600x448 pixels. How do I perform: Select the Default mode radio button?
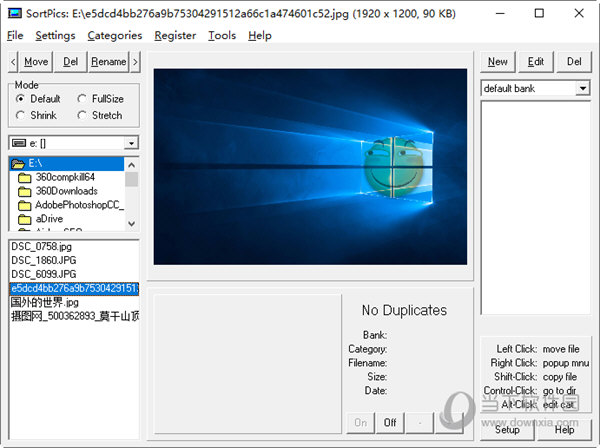click(21, 99)
